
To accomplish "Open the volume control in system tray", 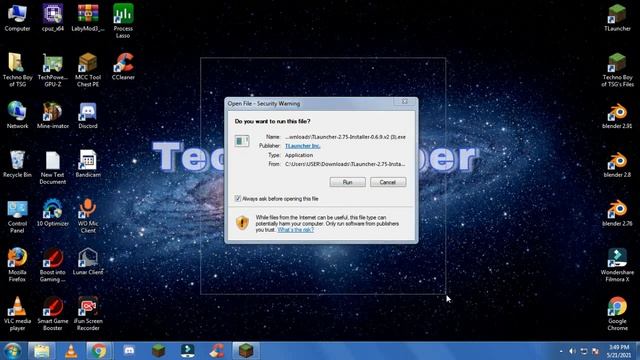I will pos(572,351).
